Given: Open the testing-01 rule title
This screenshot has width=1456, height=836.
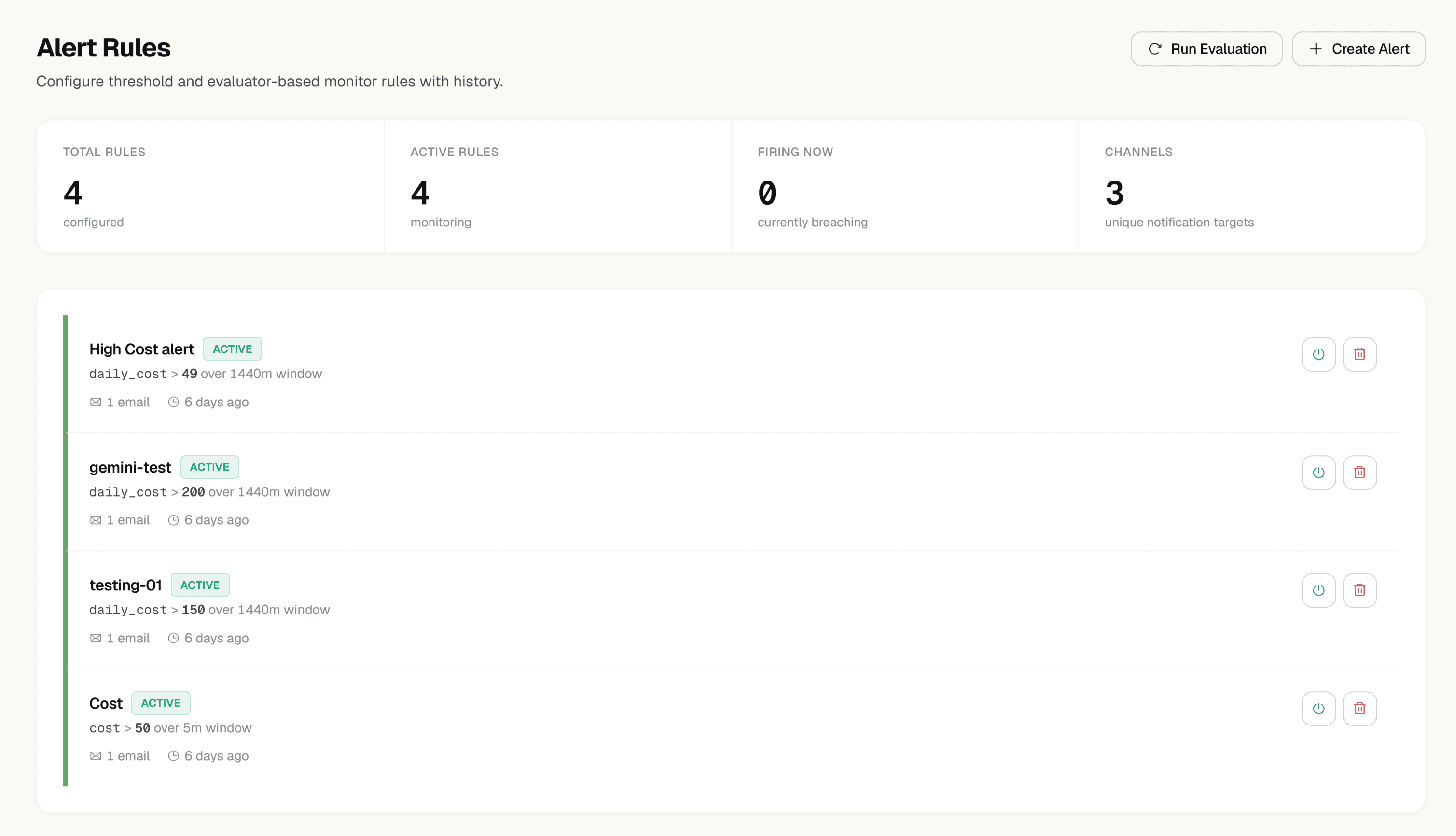Looking at the screenshot, I should 125,585.
